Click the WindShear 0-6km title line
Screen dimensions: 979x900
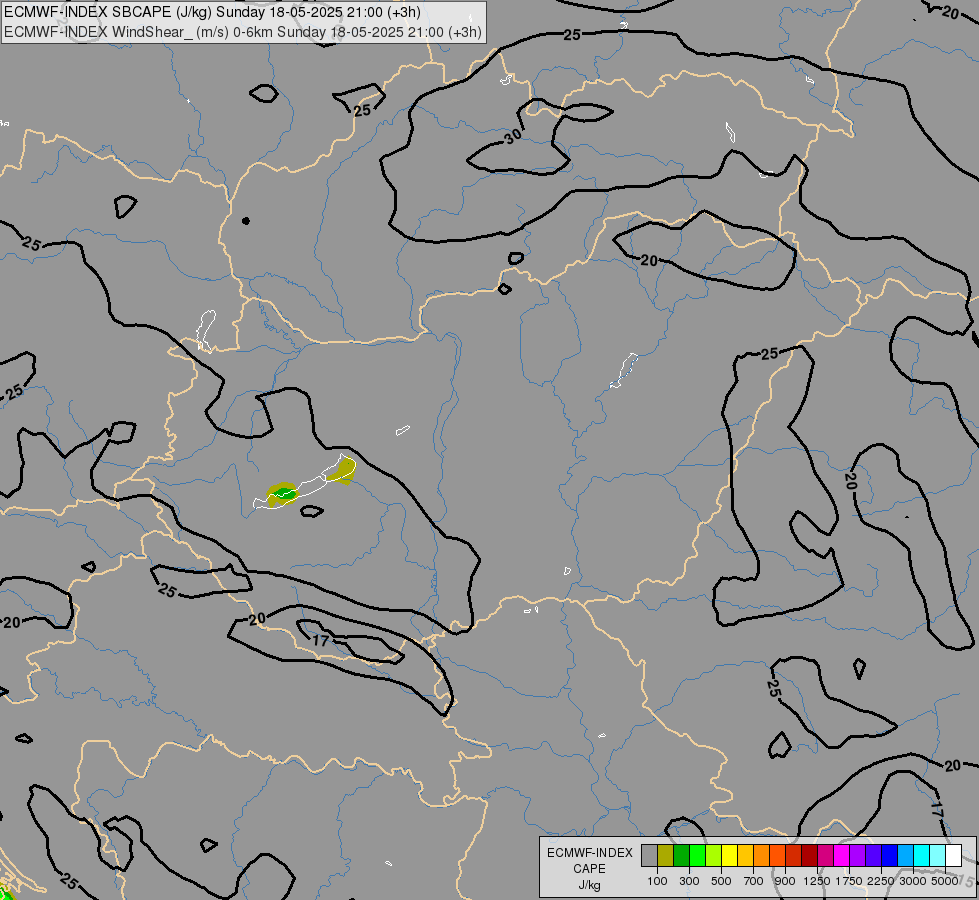243,32
